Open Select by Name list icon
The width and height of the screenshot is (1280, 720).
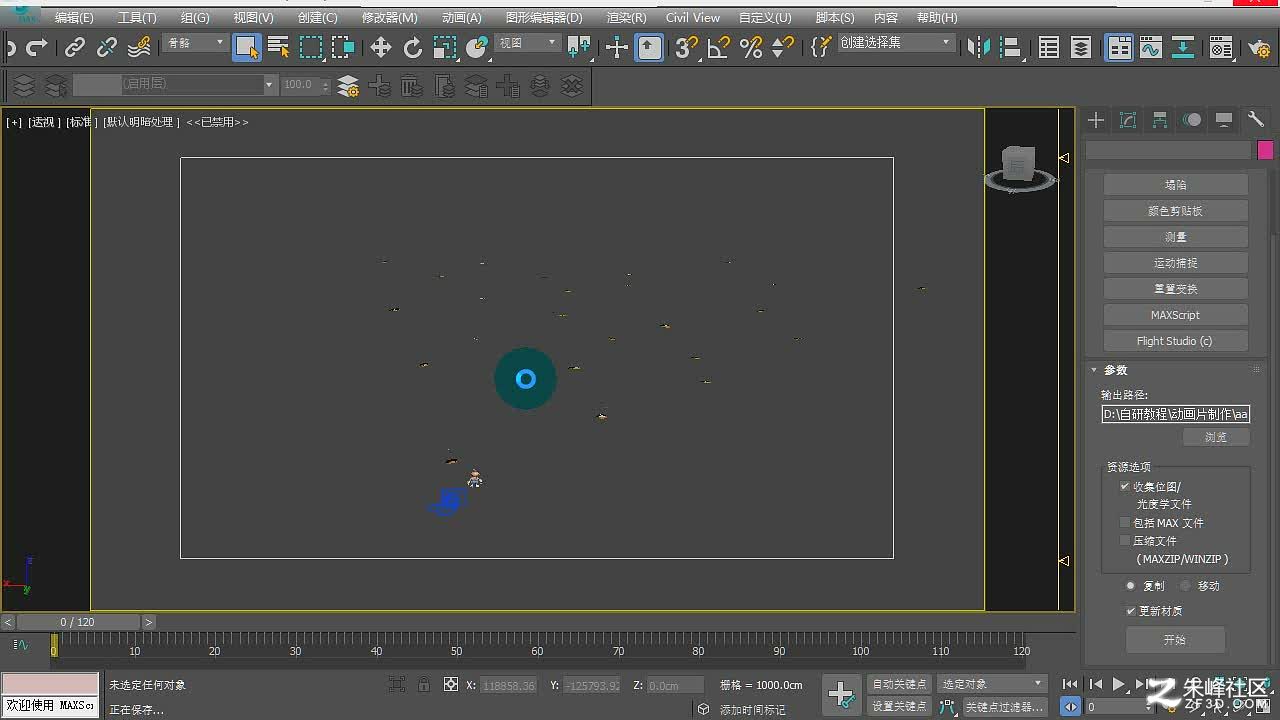pos(279,47)
